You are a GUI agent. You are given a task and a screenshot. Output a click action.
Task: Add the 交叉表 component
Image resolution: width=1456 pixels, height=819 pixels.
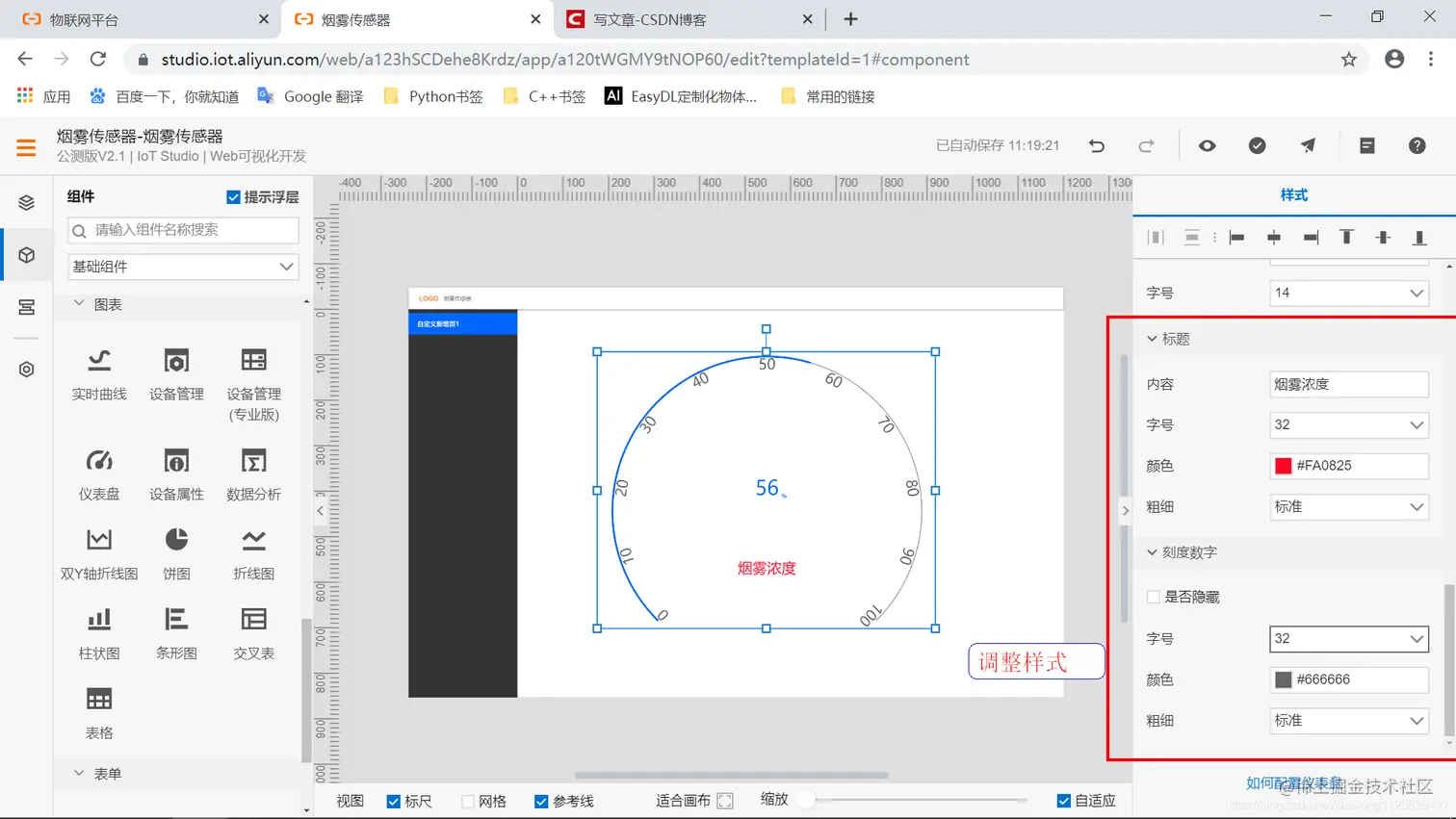click(254, 634)
